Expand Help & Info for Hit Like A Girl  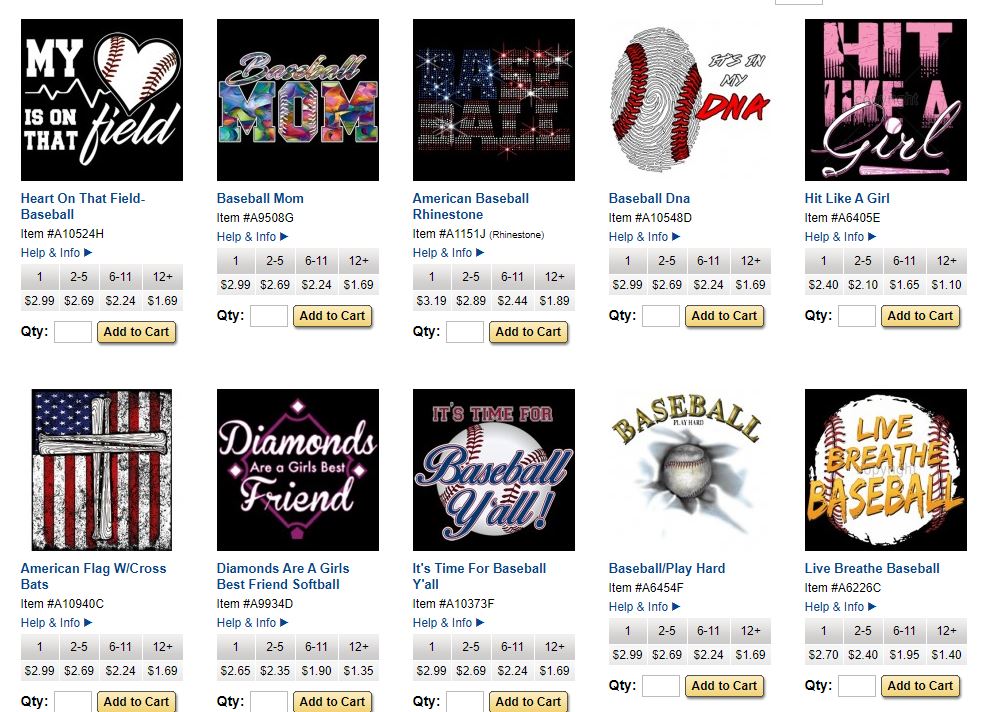tap(841, 236)
